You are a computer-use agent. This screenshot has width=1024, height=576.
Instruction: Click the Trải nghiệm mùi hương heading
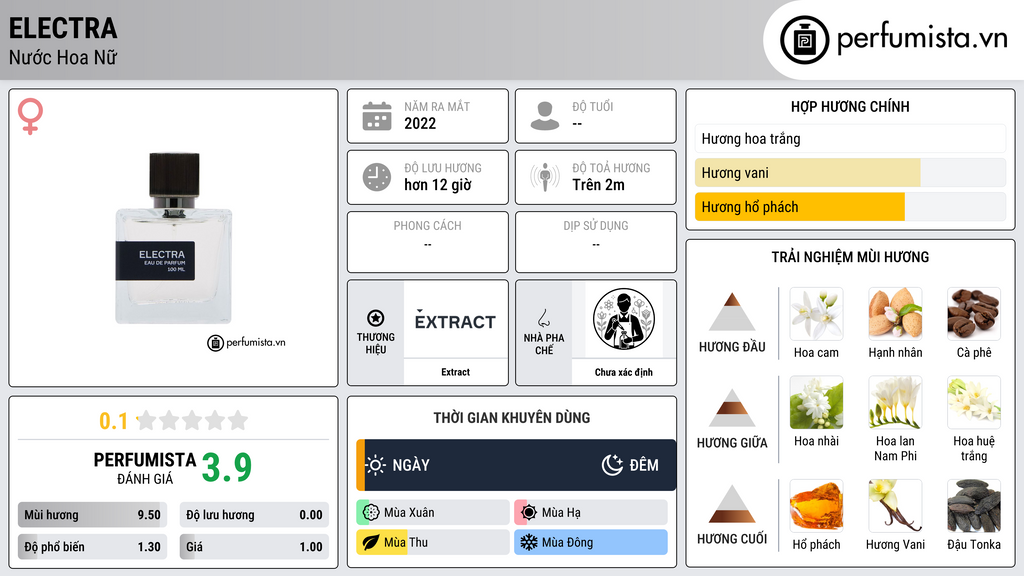850,257
